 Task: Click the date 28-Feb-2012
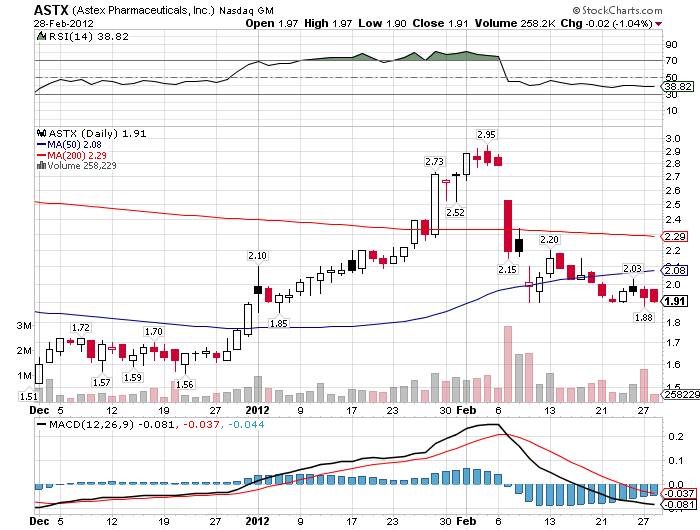pyautogui.click(x=63, y=23)
